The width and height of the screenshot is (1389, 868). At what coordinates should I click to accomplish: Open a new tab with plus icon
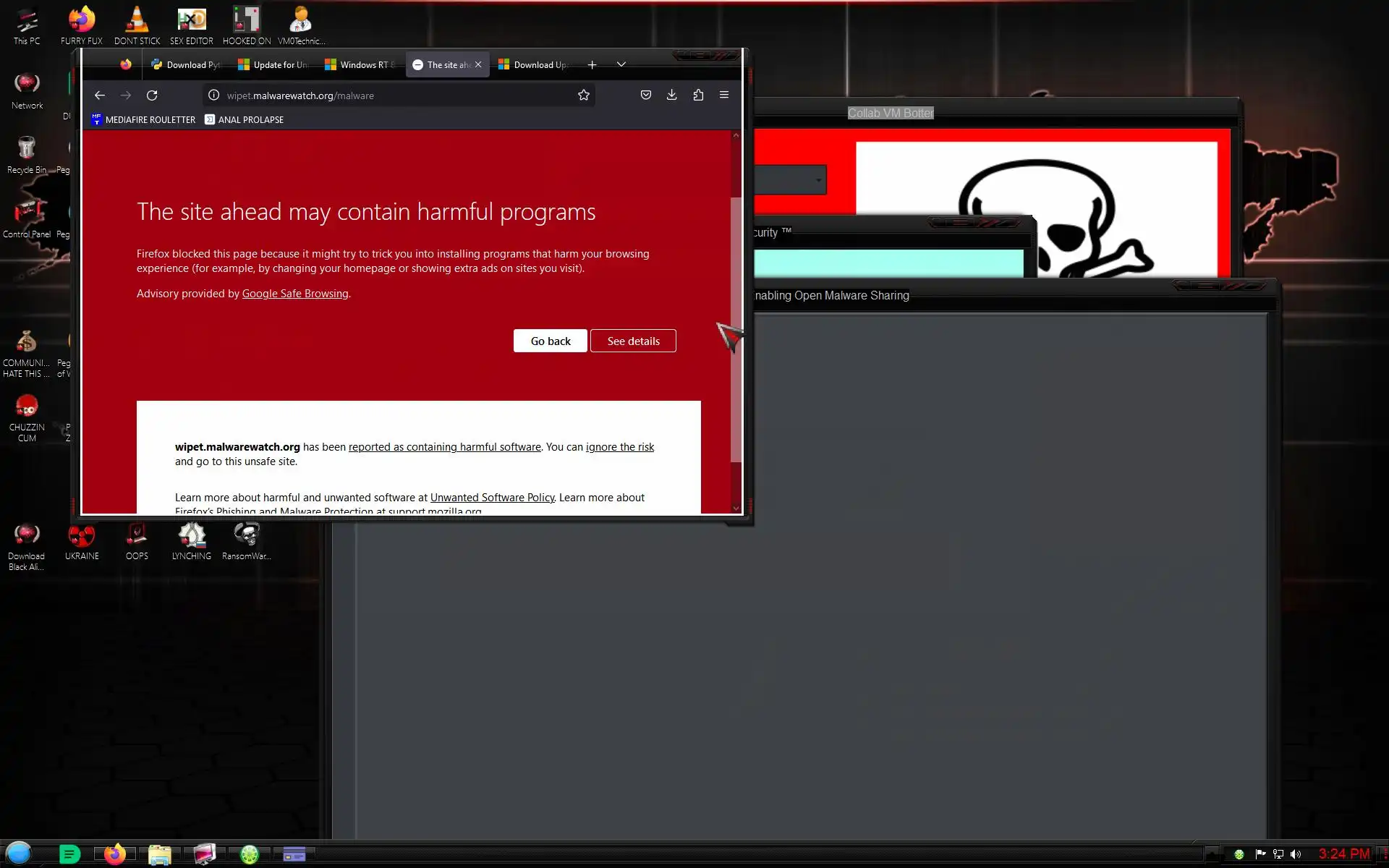tap(592, 65)
